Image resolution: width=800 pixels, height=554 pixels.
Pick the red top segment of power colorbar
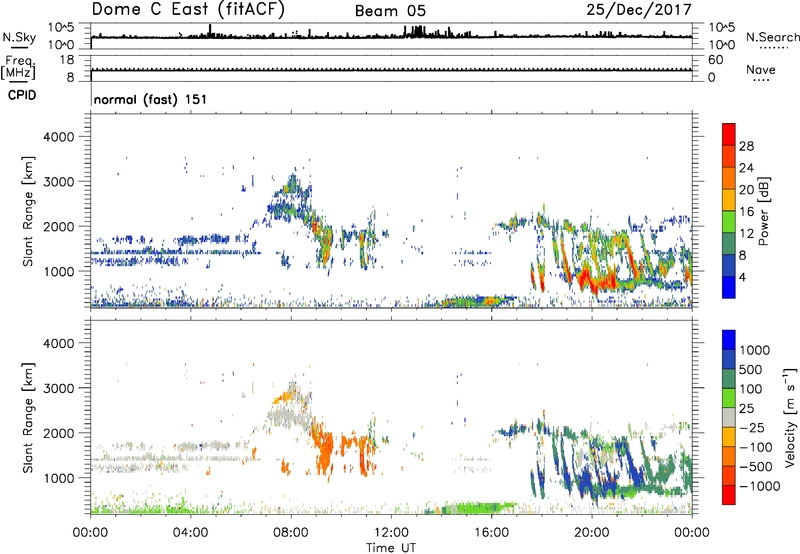tap(729, 134)
